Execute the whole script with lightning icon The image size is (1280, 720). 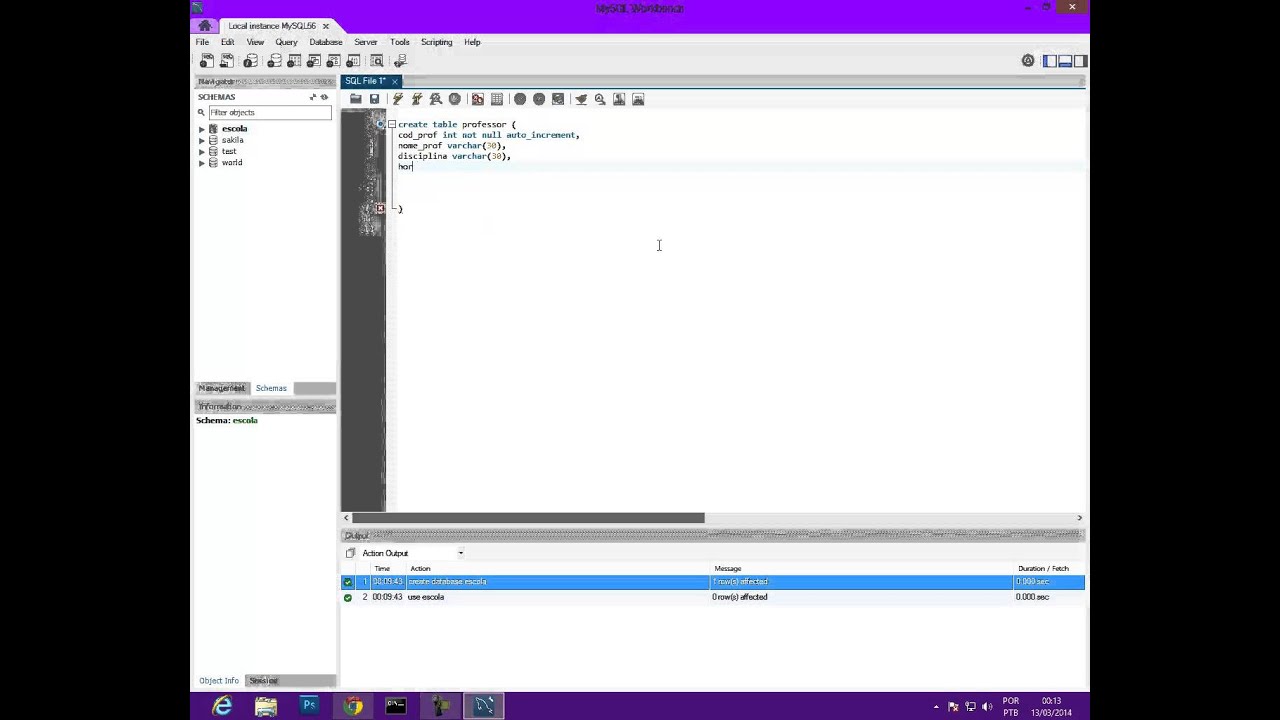click(398, 99)
